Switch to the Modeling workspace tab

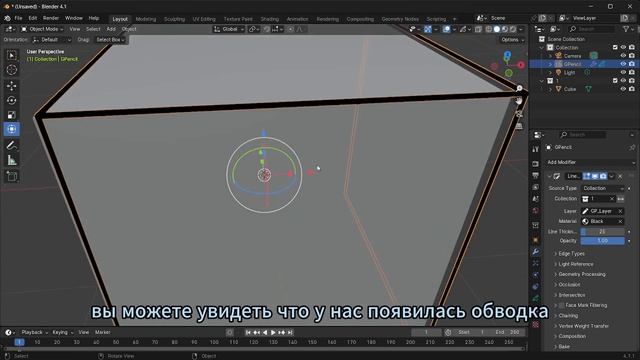click(146, 19)
